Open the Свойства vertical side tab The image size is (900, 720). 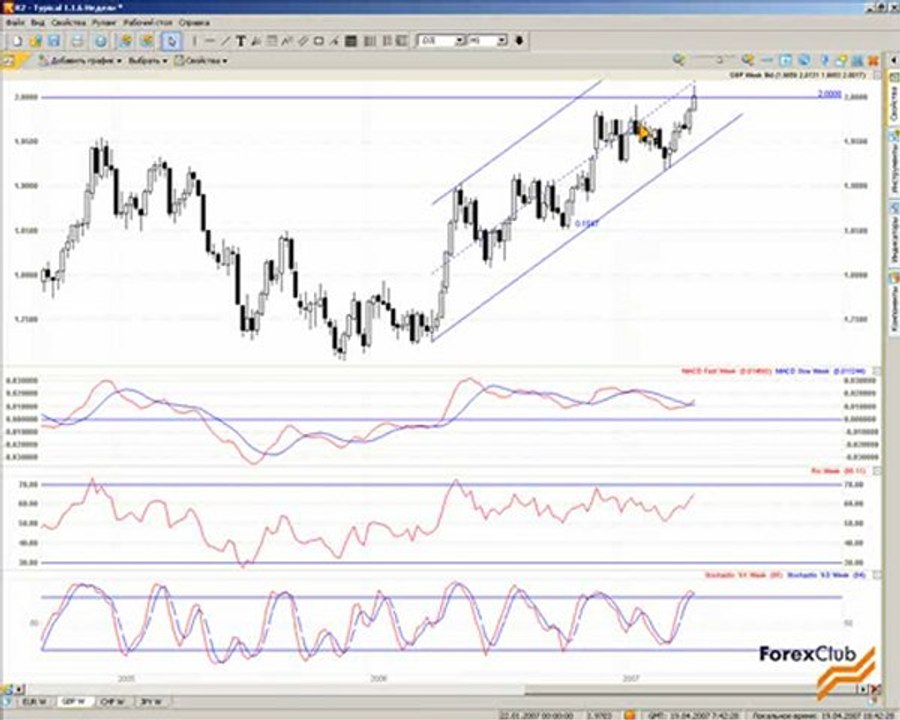894,98
